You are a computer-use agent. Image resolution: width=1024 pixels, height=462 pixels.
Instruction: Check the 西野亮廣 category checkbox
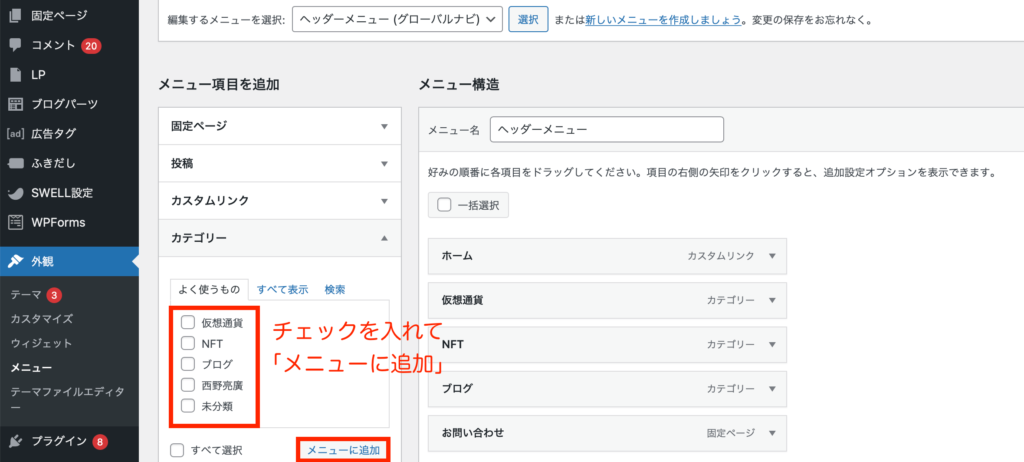(188, 385)
